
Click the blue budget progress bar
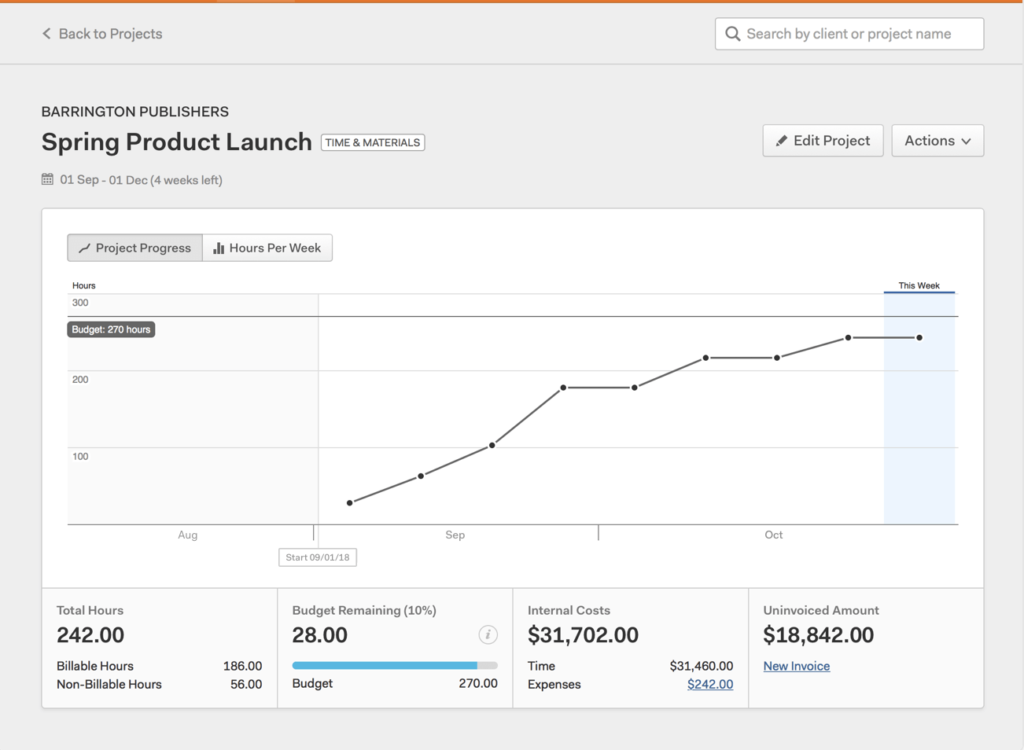[385, 665]
